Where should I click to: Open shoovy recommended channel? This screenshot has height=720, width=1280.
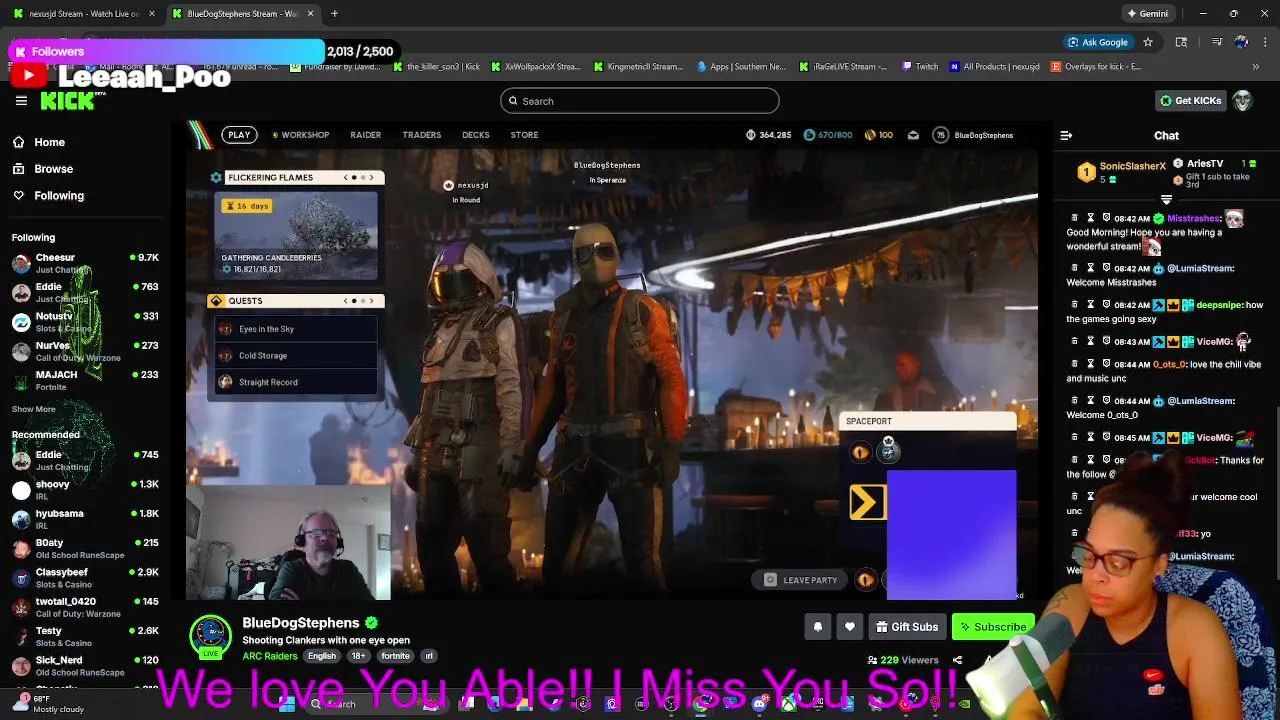(85, 490)
